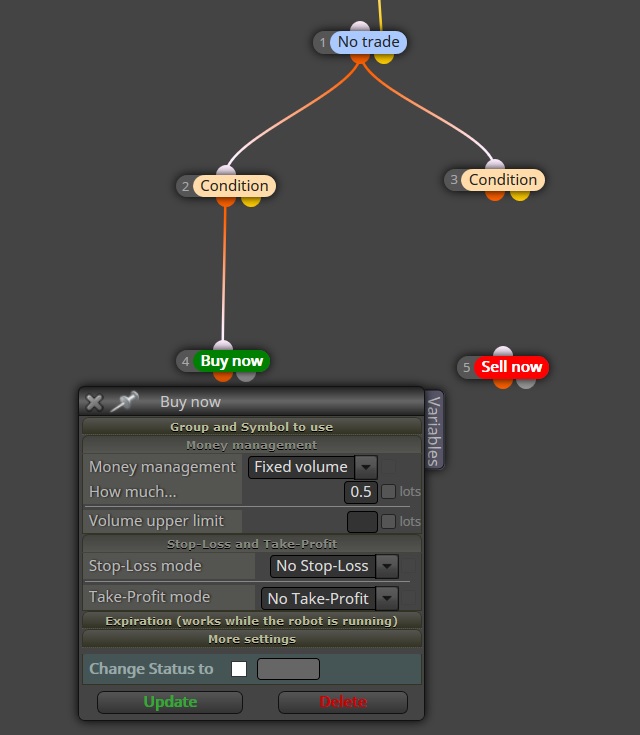Click the Stop-Loss mode label
This screenshot has height=735, width=640.
145,566
